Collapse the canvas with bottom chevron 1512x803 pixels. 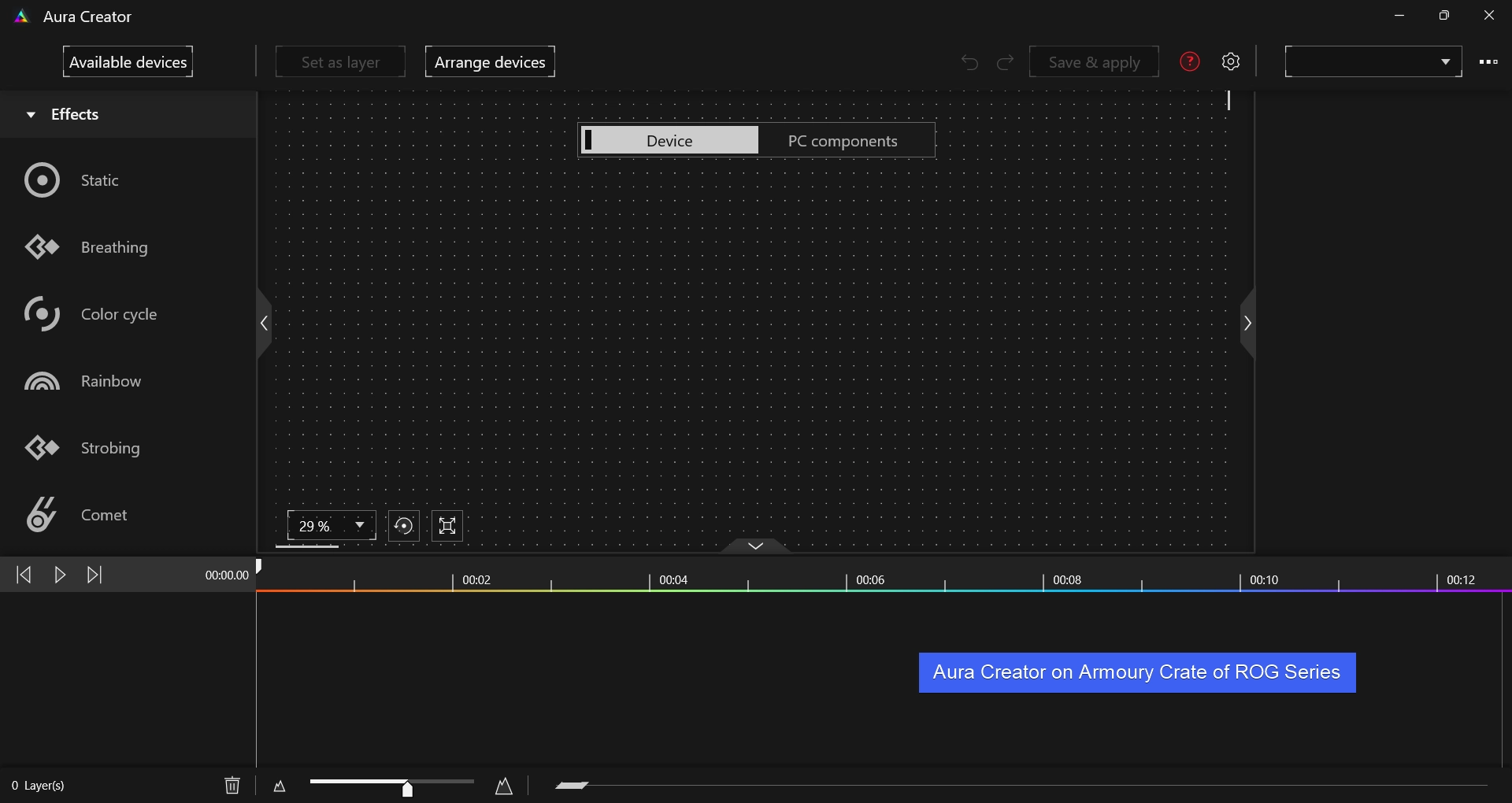coord(755,546)
